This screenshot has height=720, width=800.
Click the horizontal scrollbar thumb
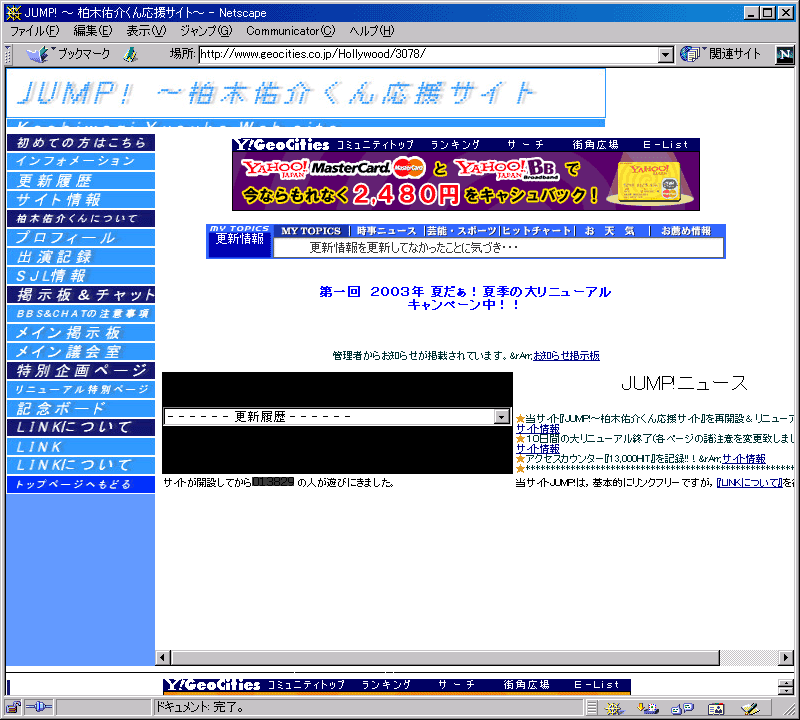[x=445, y=658]
